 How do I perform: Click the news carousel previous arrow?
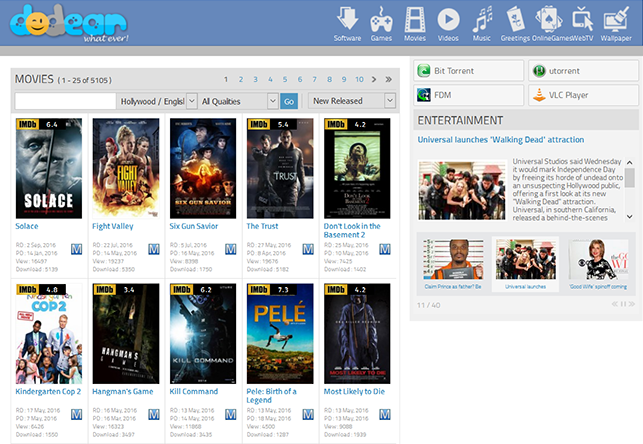tap(615, 304)
